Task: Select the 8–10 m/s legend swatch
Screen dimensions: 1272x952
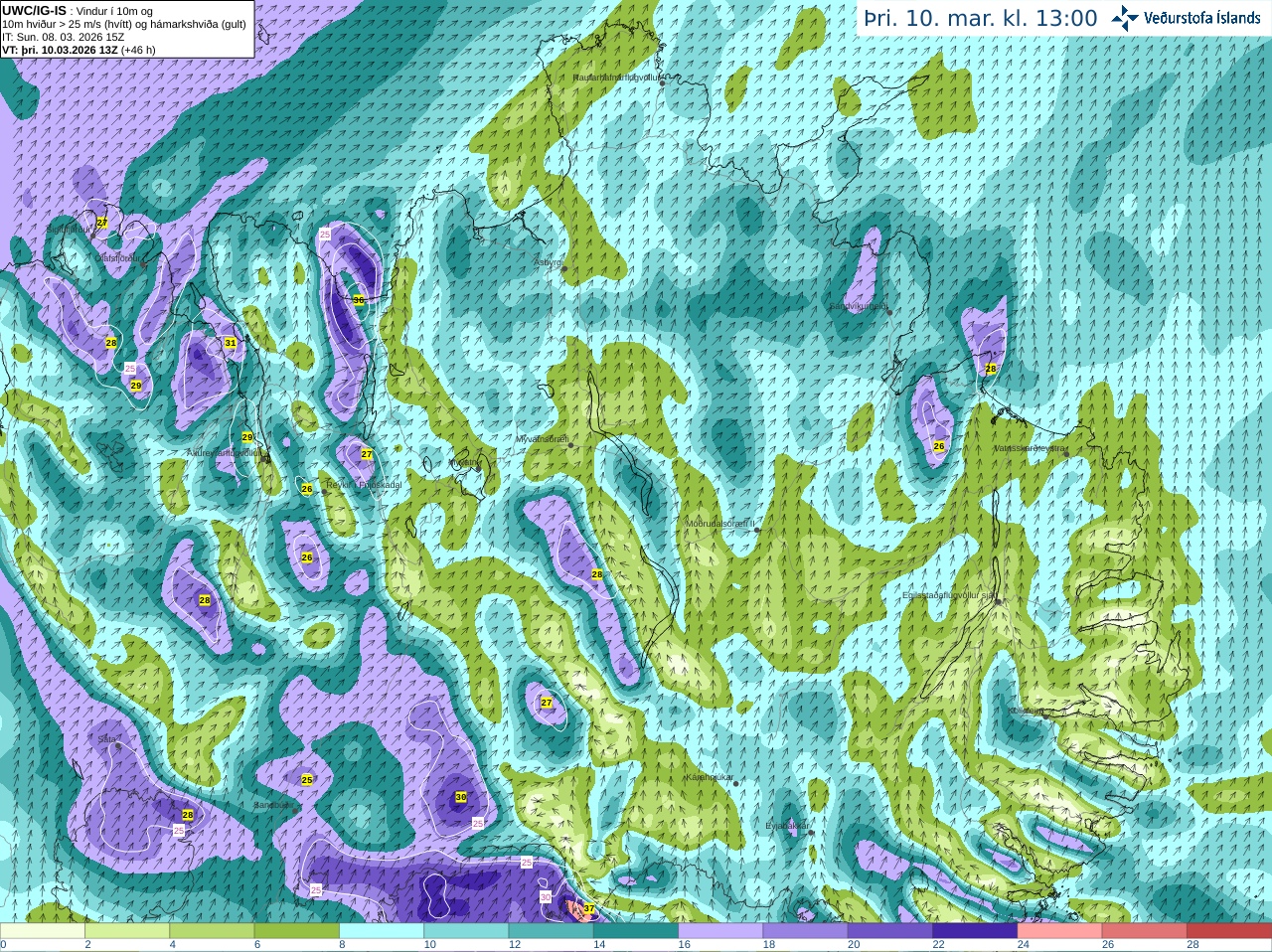Action: point(382,931)
